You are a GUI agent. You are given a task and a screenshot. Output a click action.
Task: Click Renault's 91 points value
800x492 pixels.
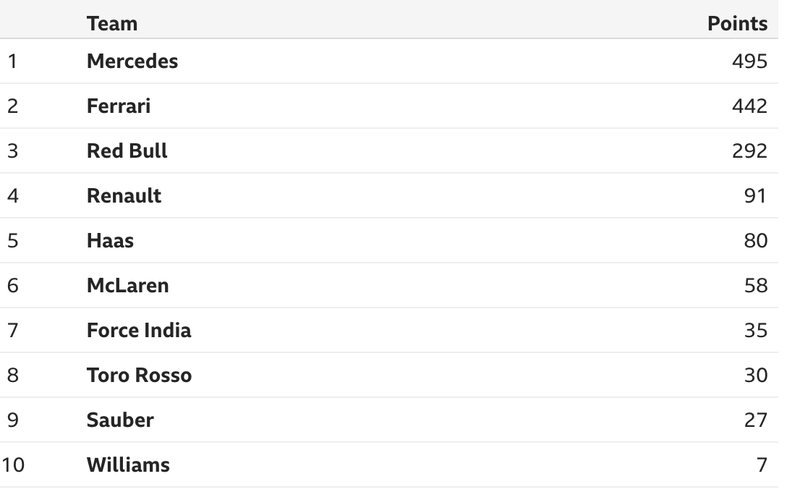click(756, 196)
